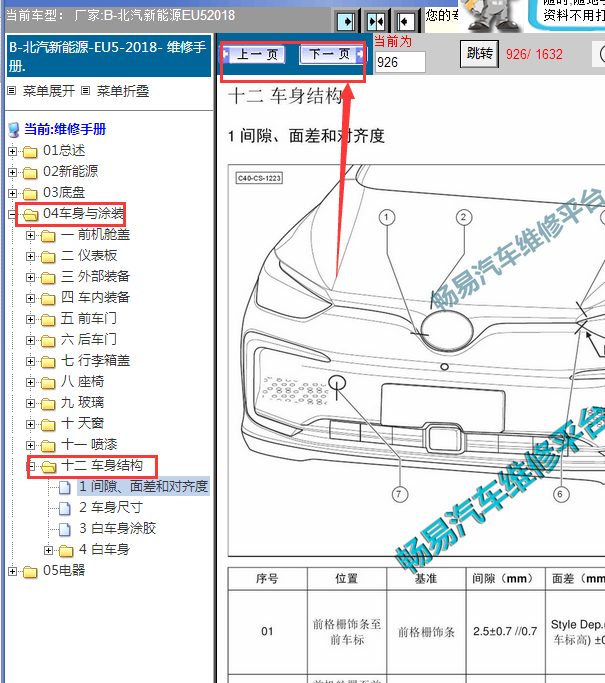
Task: Expand the 八 座椅 node
Action: tap(30, 382)
